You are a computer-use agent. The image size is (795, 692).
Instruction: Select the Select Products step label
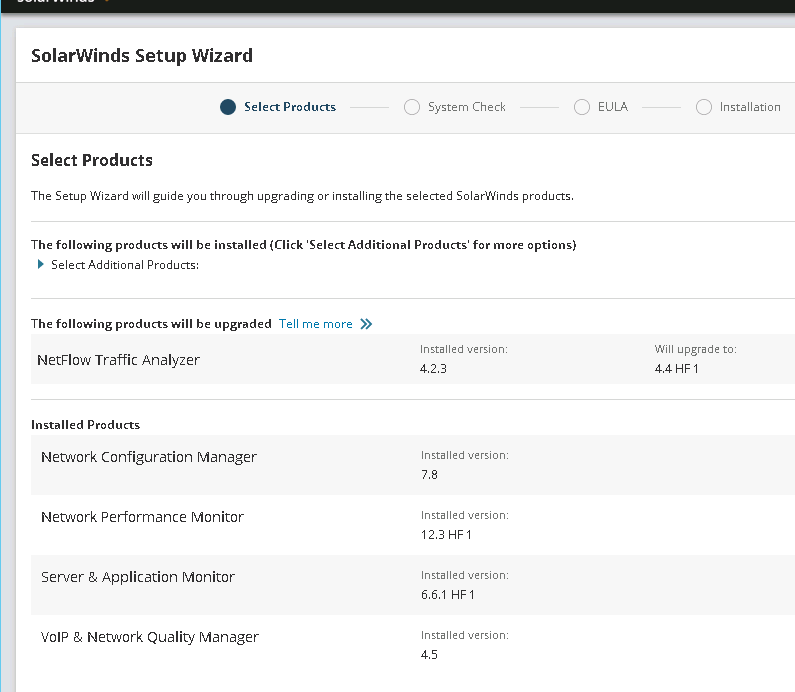pos(290,107)
